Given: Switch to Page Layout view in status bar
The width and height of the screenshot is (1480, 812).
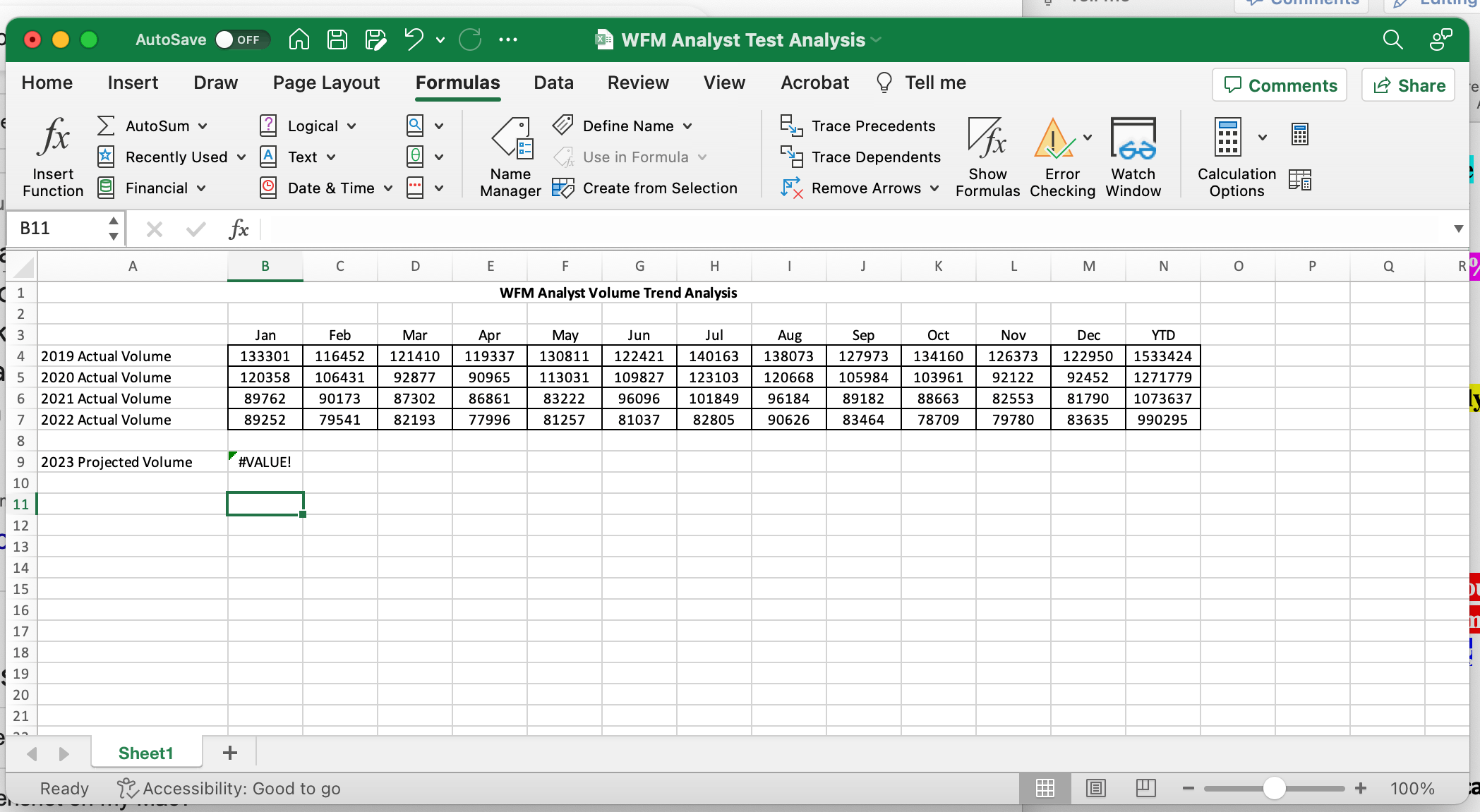Looking at the screenshot, I should pyautogui.click(x=1095, y=788).
